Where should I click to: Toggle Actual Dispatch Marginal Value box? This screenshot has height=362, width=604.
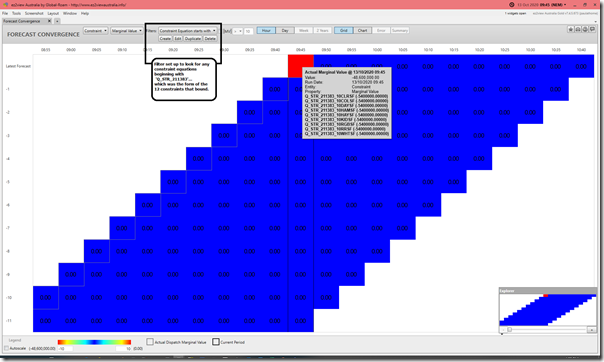point(150,342)
